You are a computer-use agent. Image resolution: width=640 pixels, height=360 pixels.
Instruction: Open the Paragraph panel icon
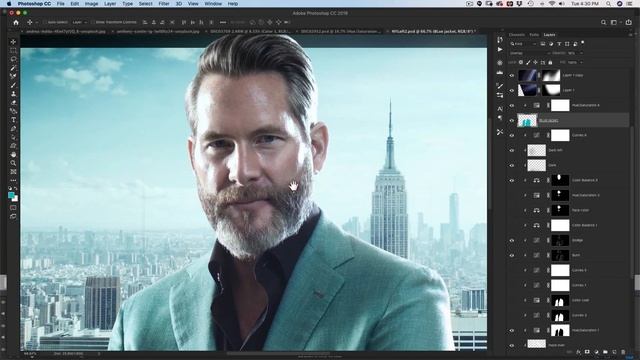500,118
